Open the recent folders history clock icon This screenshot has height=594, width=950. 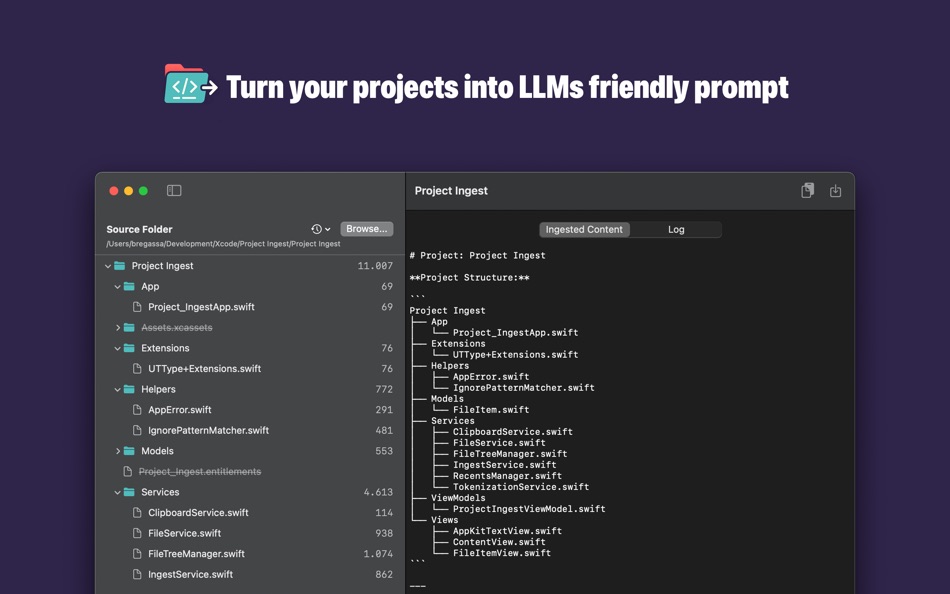click(315, 228)
